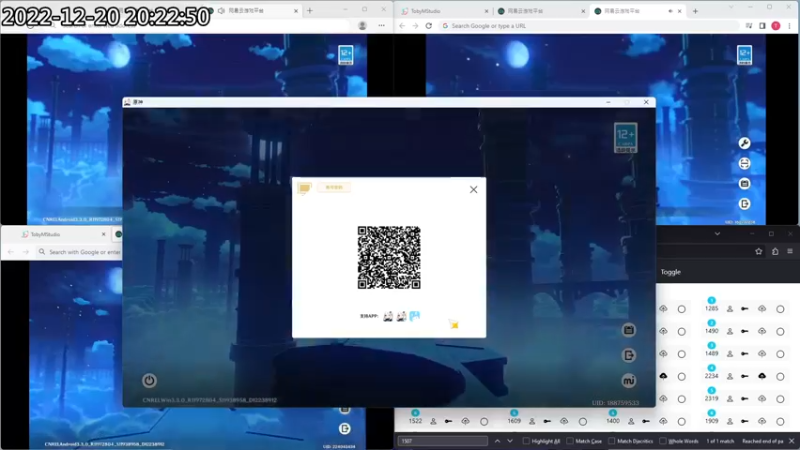Viewport: 800px width, 450px height.
Task: Enable the 'Match Diacritics' checkbox in the find bar
Action: click(x=612, y=441)
